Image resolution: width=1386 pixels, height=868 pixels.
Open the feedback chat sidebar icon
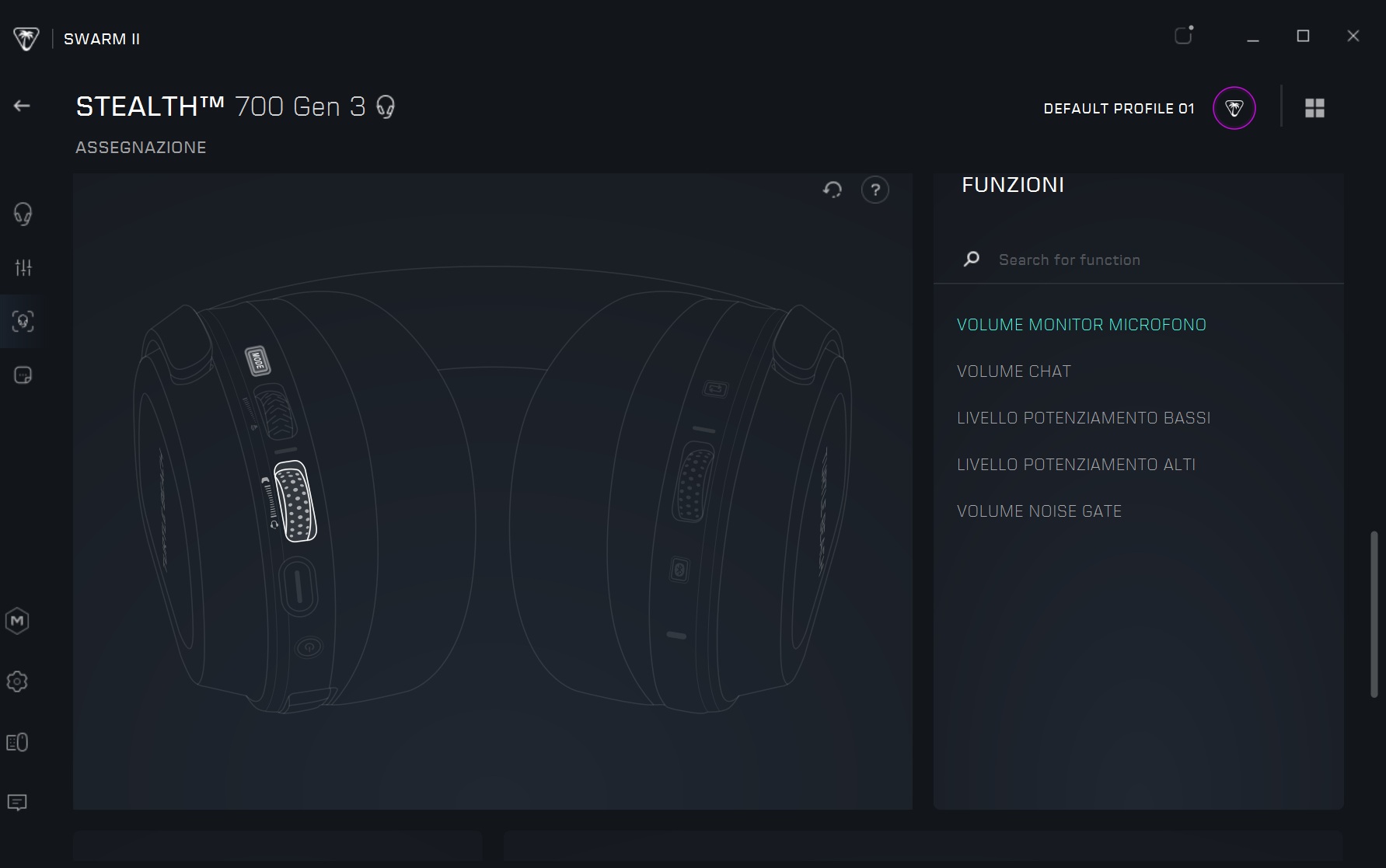tap(17, 803)
